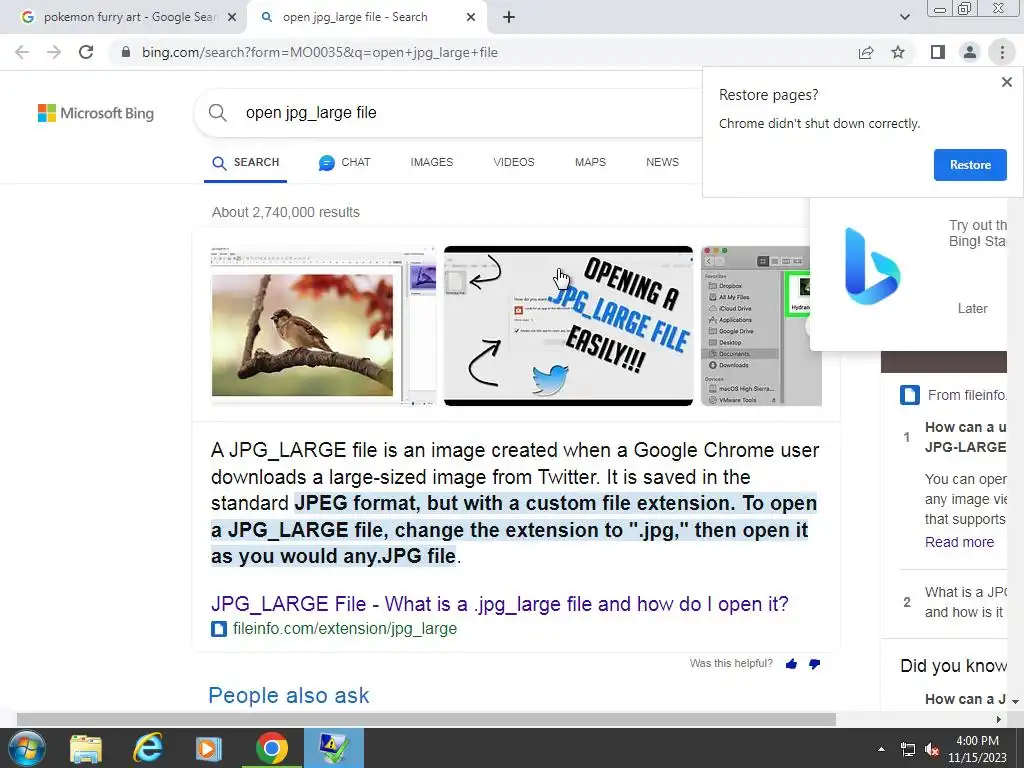
Task: Click the horizontal scrollbar
Action: (x=426, y=720)
